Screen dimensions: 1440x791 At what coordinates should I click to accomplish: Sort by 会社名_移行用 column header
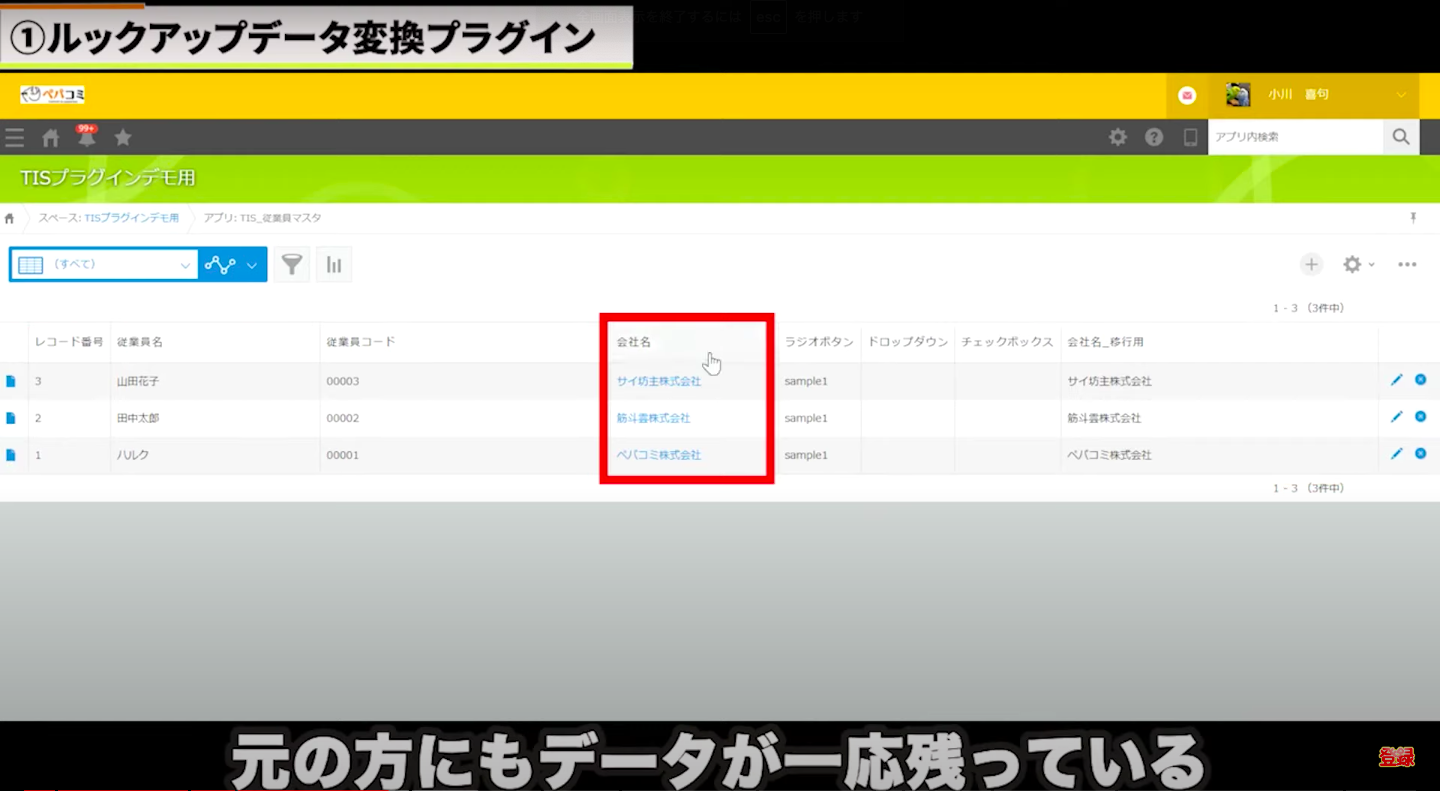pyautogui.click(x=1105, y=342)
